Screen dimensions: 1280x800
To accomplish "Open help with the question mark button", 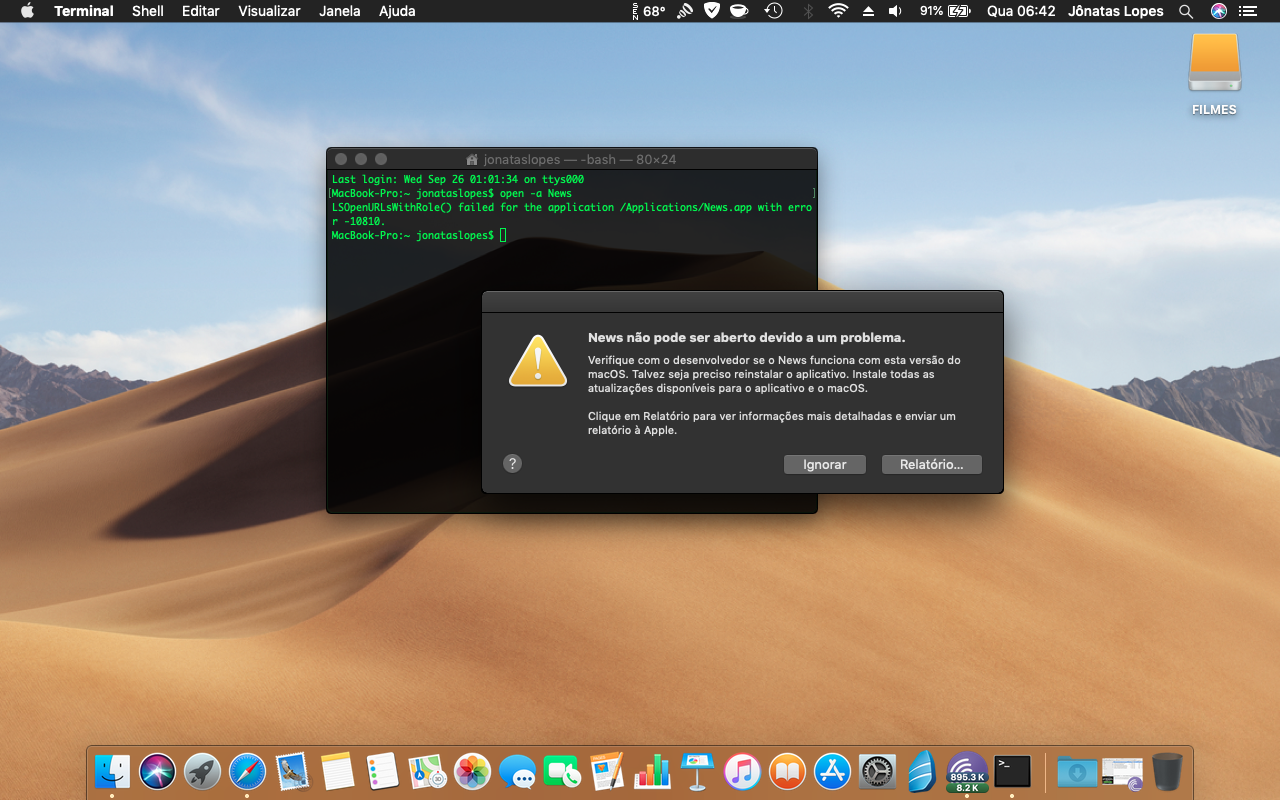I will (x=512, y=463).
